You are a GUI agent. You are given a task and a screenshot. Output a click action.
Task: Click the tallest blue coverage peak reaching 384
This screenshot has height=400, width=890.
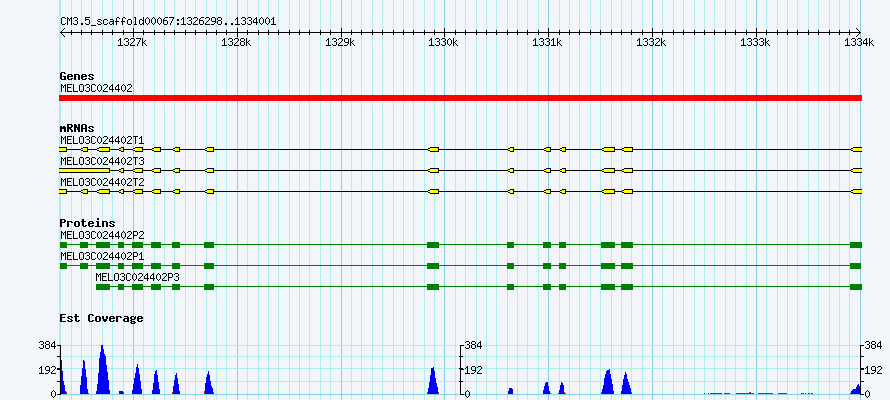pyautogui.click(x=103, y=369)
